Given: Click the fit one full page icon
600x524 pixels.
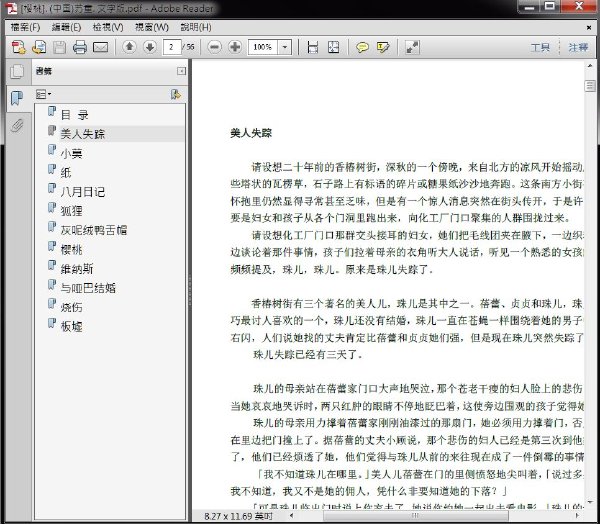Looking at the screenshot, I should [333, 47].
